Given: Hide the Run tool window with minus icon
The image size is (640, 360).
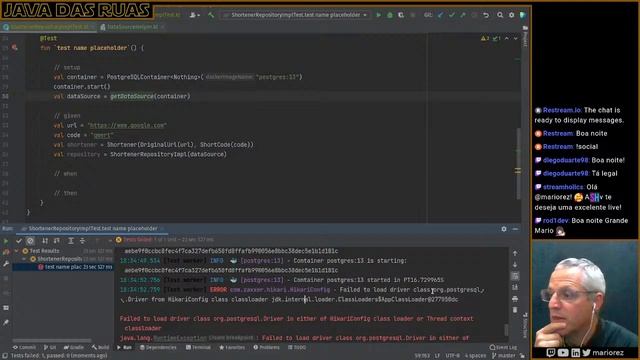Looking at the screenshot, I should [516, 229].
